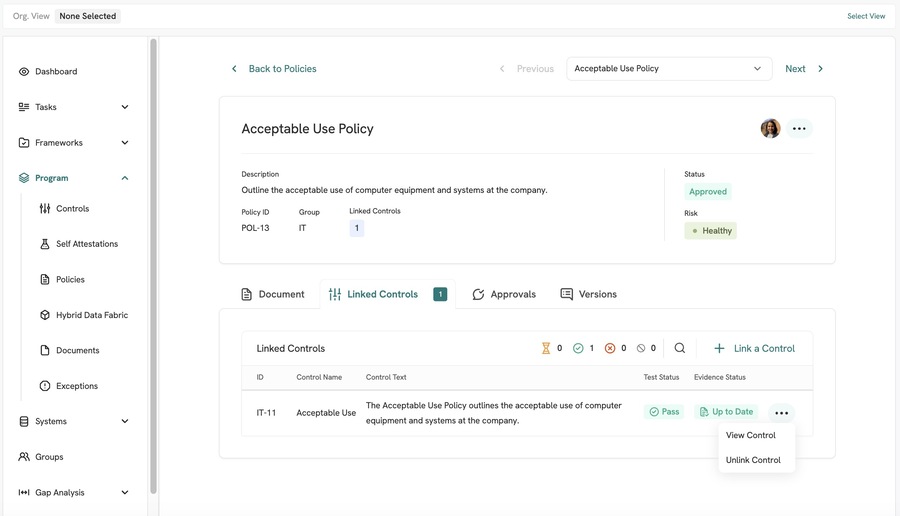Viewport: 900px width, 516px height.
Task: Click the IT-11 row three-dot menu
Action: [781, 413]
